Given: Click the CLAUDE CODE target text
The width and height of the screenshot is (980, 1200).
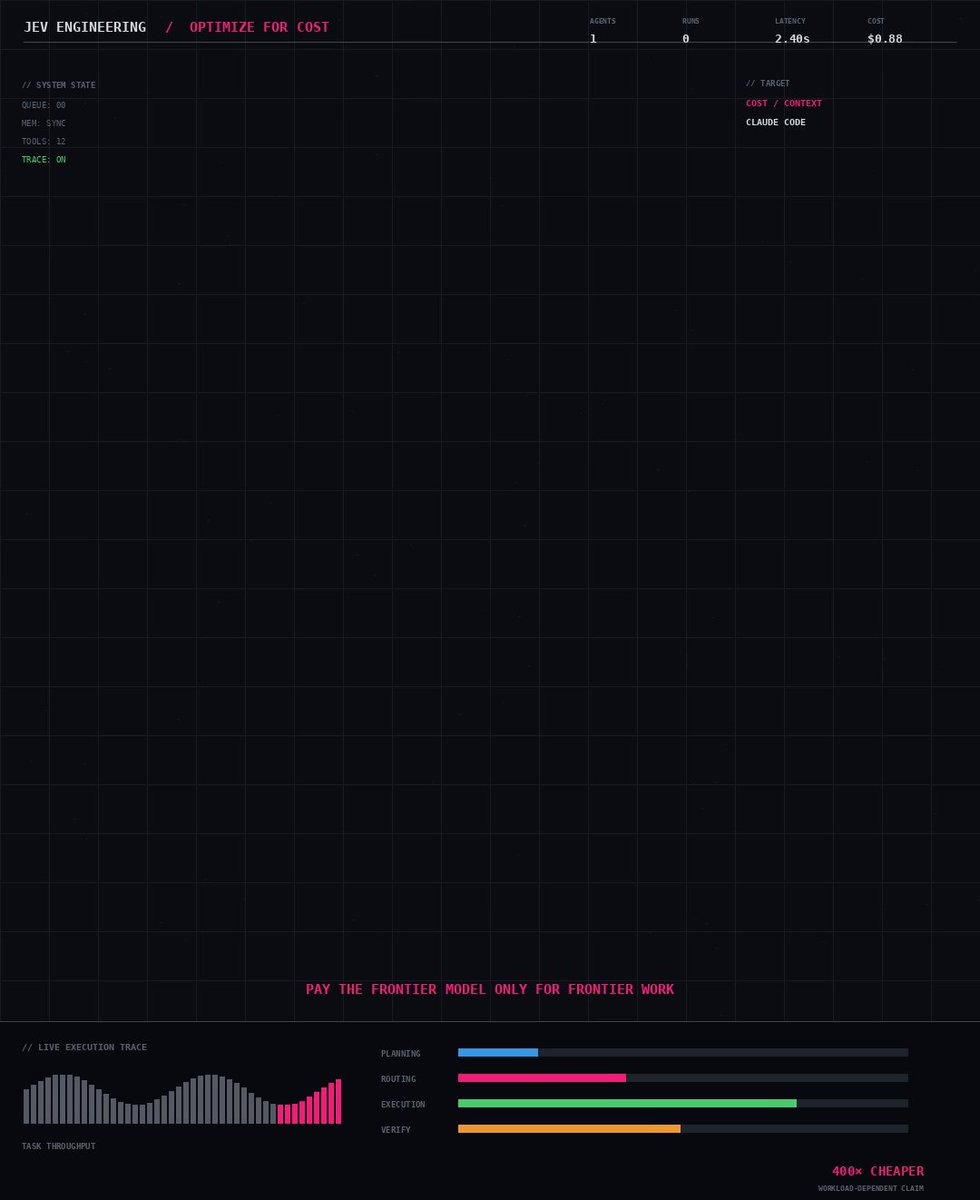Looking at the screenshot, I should coord(776,122).
